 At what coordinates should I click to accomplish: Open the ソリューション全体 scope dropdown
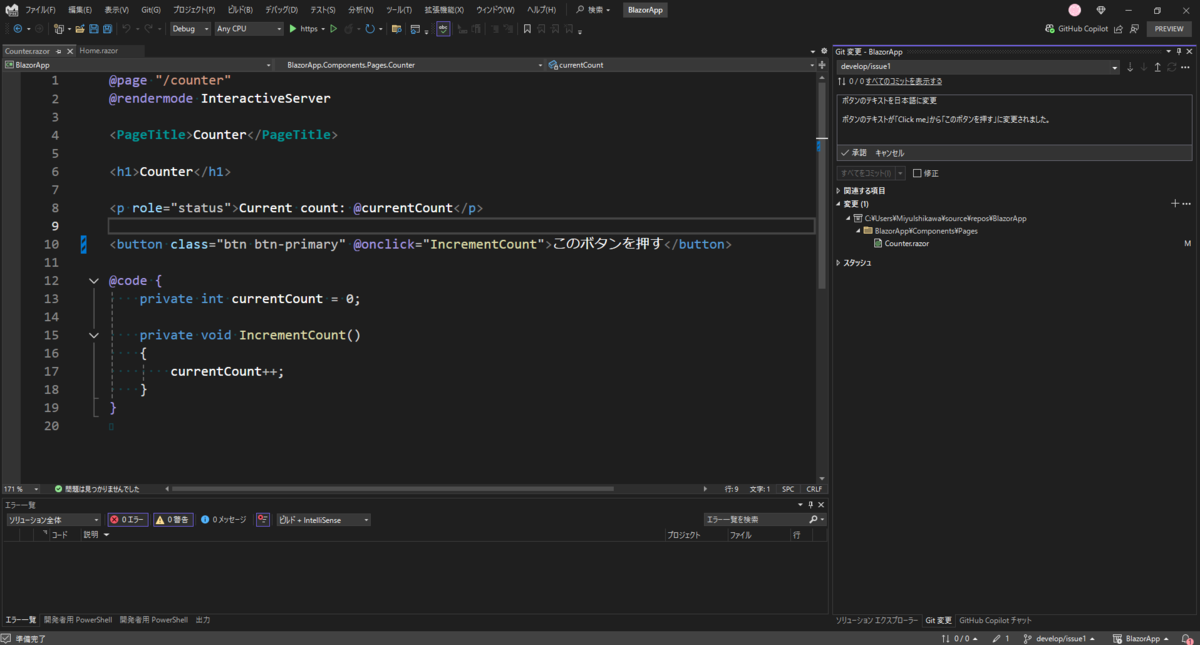tap(53, 520)
